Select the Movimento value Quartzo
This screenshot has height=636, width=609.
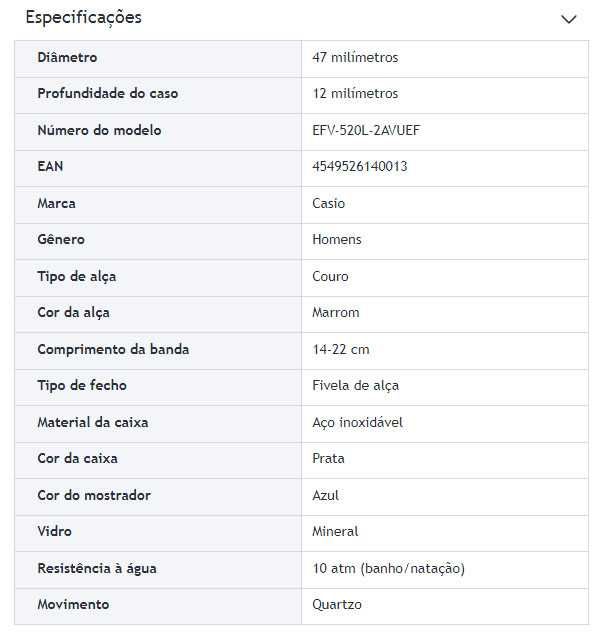click(x=337, y=605)
